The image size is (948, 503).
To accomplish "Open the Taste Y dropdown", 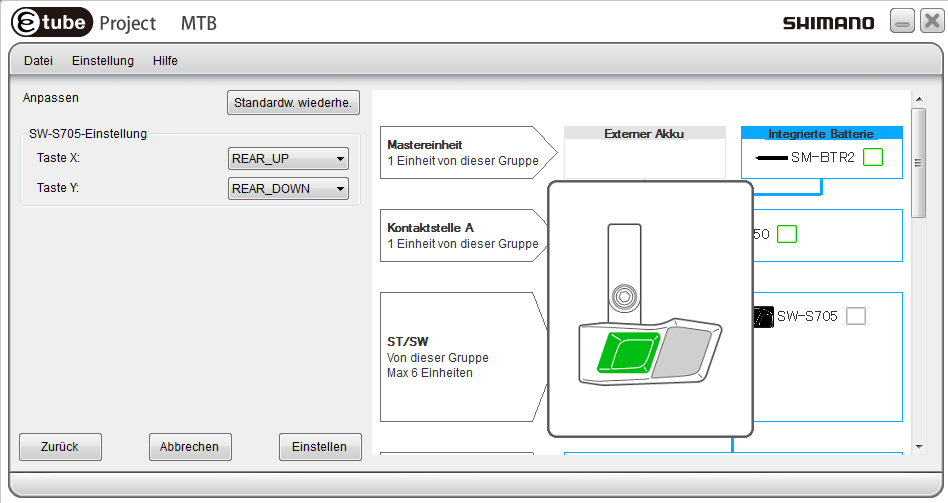I will click(288, 188).
